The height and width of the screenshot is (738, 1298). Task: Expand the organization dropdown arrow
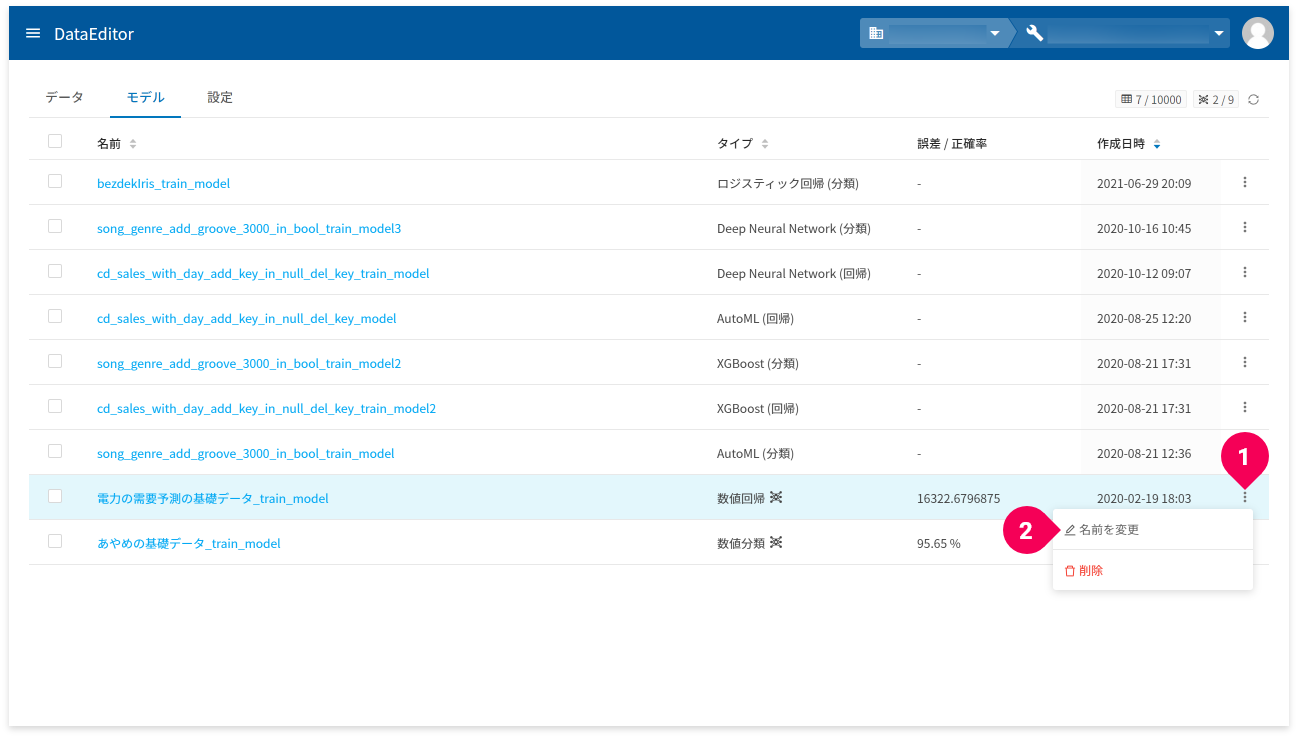click(x=994, y=34)
